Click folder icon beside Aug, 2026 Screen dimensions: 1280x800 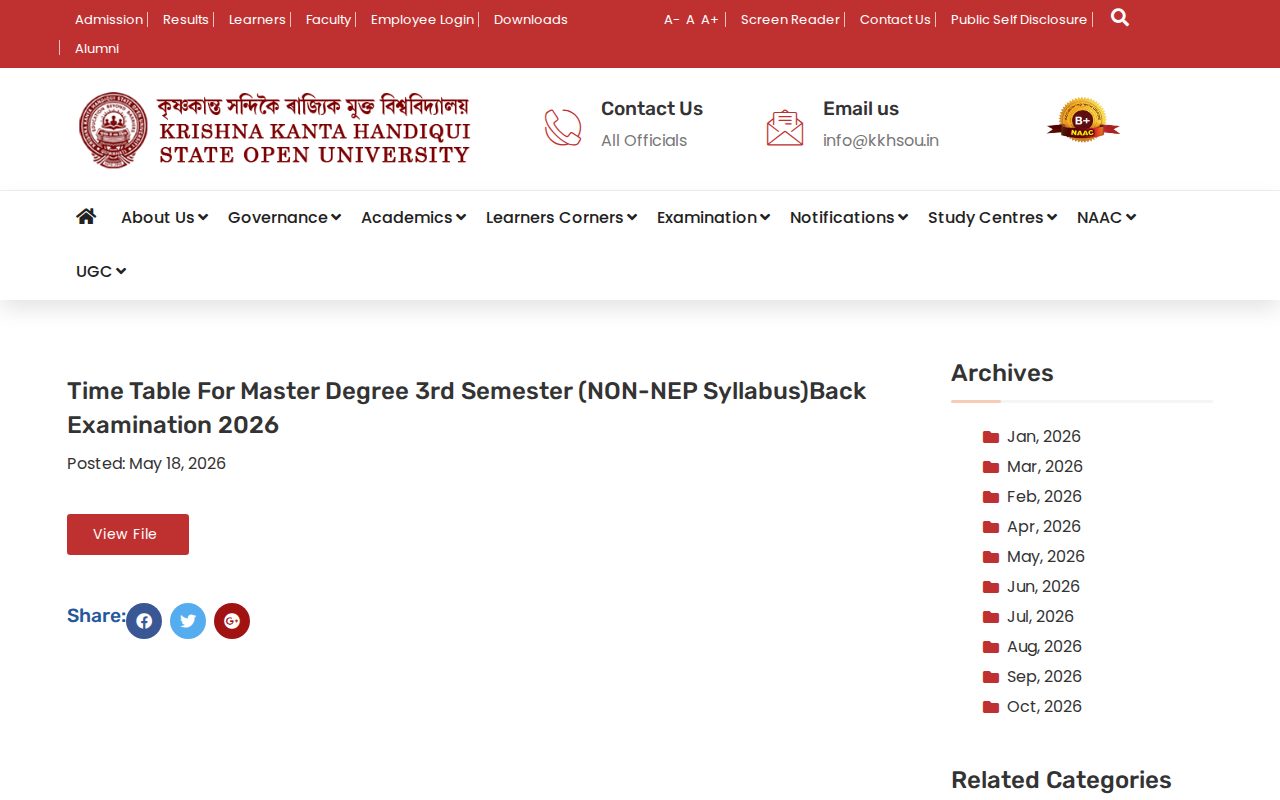[991, 647]
